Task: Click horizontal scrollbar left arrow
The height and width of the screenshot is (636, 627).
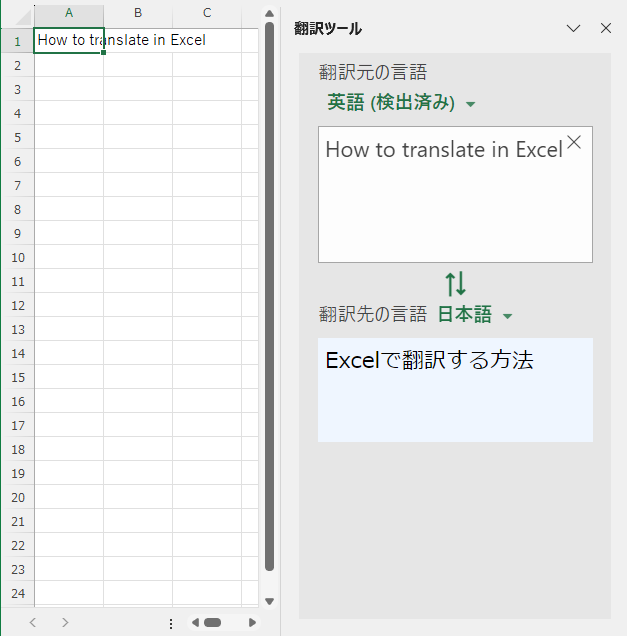Action: pos(195,623)
